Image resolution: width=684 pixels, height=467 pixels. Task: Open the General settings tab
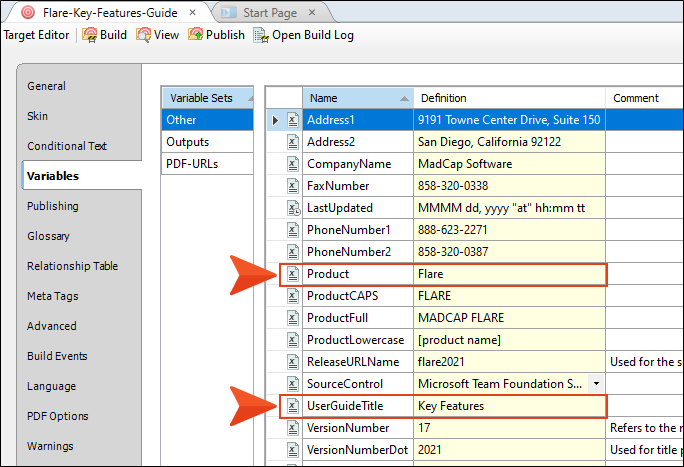pyautogui.click(x=46, y=86)
